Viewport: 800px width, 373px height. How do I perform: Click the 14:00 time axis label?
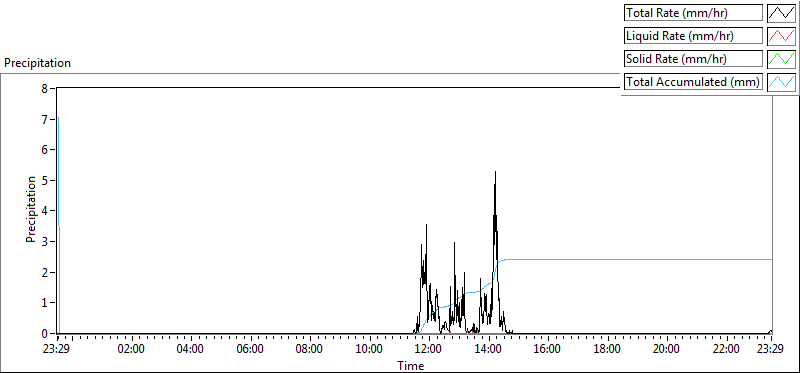point(489,350)
